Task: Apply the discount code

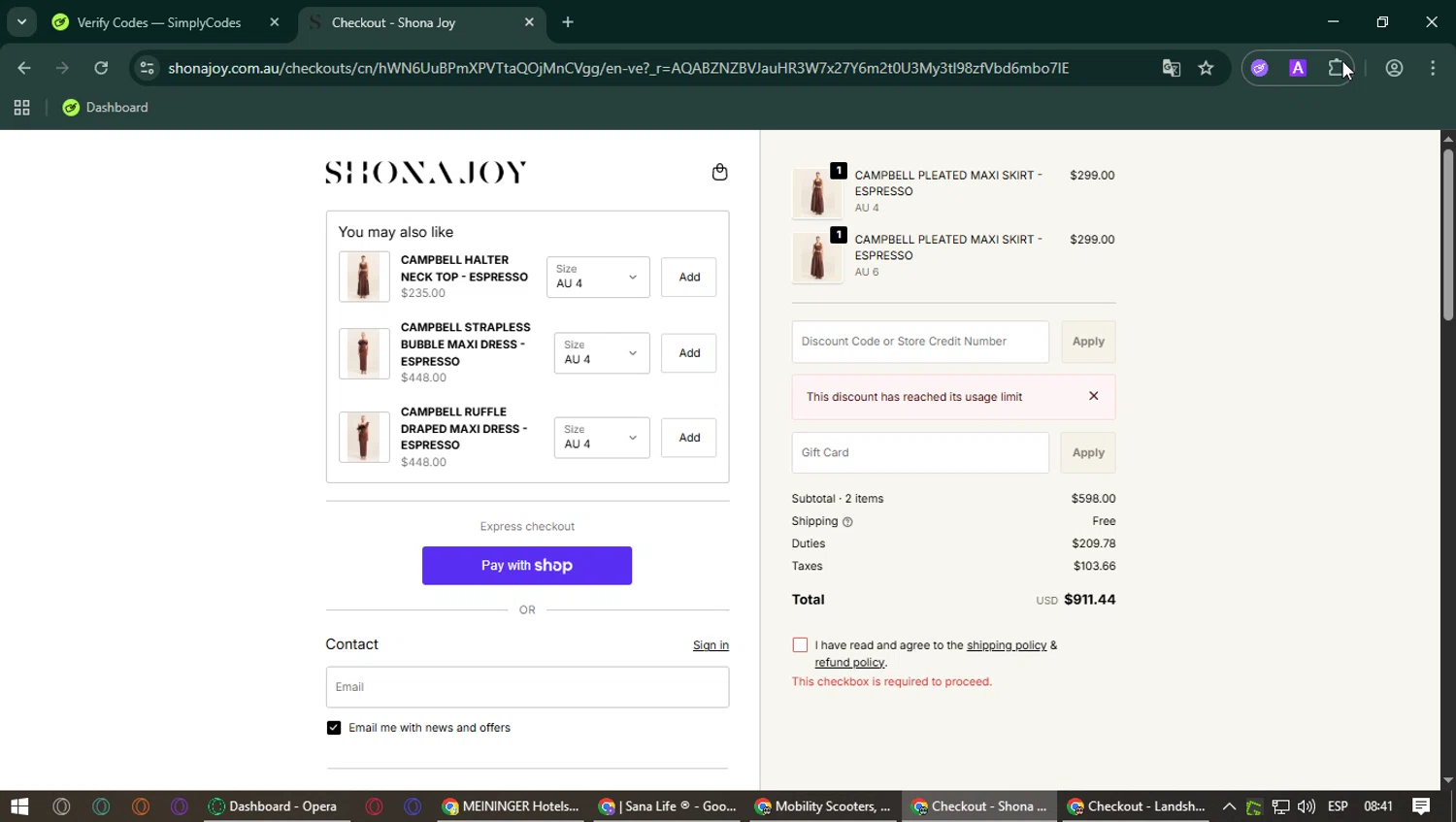Action: pos(1088,342)
